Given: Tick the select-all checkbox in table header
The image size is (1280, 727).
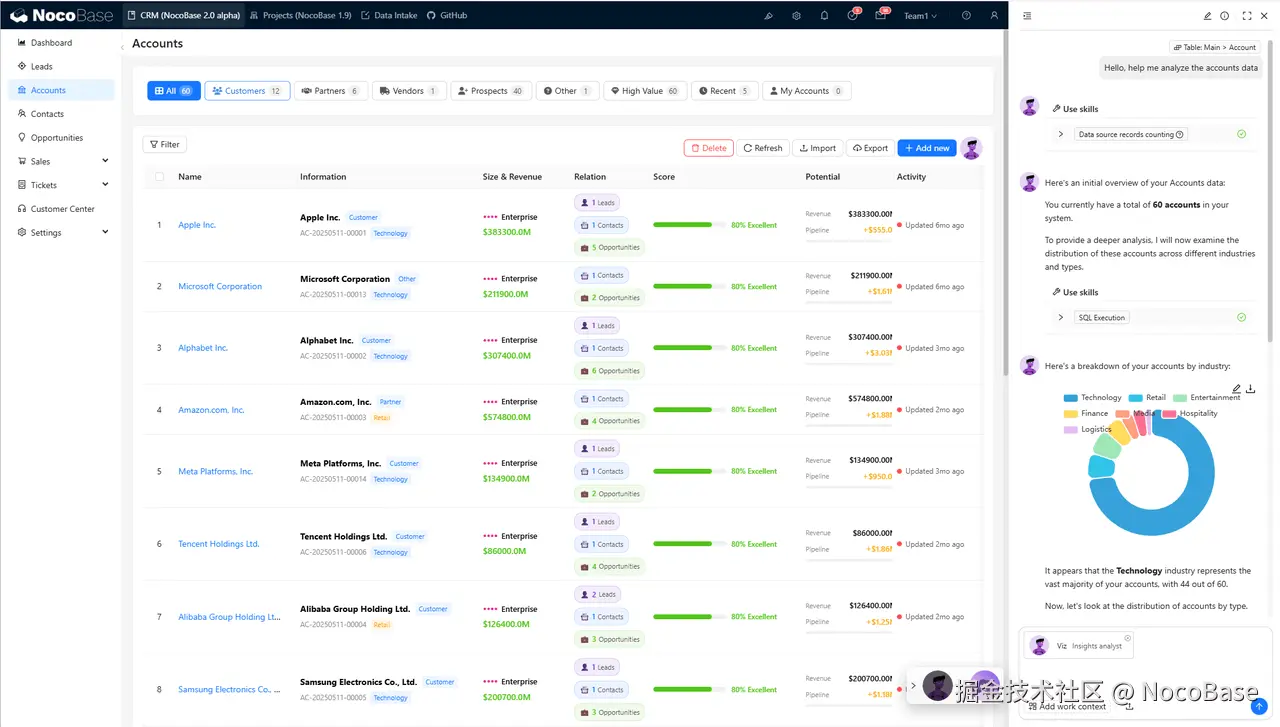Looking at the screenshot, I should pyautogui.click(x=159, y=177).
